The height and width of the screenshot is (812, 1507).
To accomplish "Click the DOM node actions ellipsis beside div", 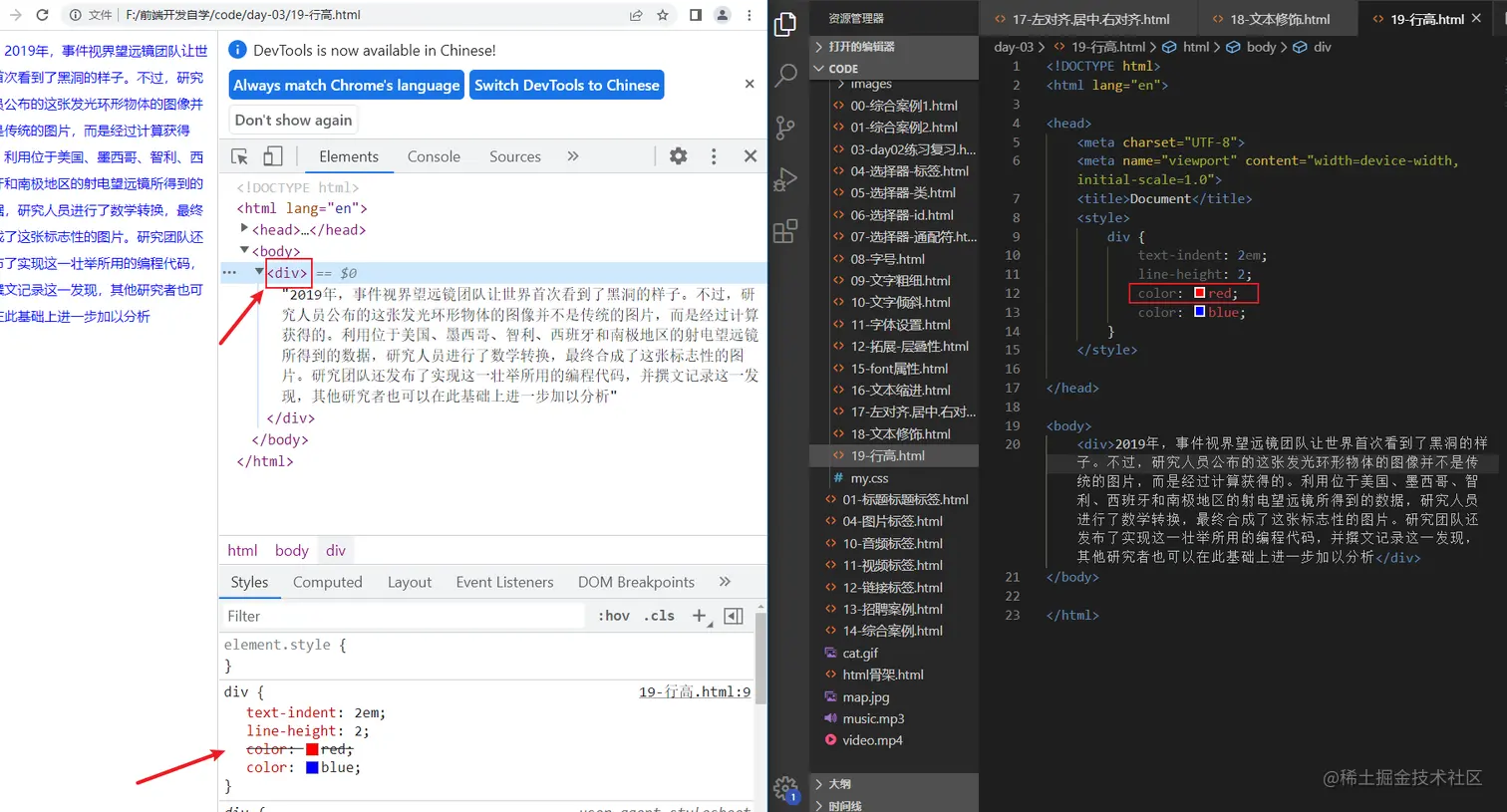I will coord(229,272).
